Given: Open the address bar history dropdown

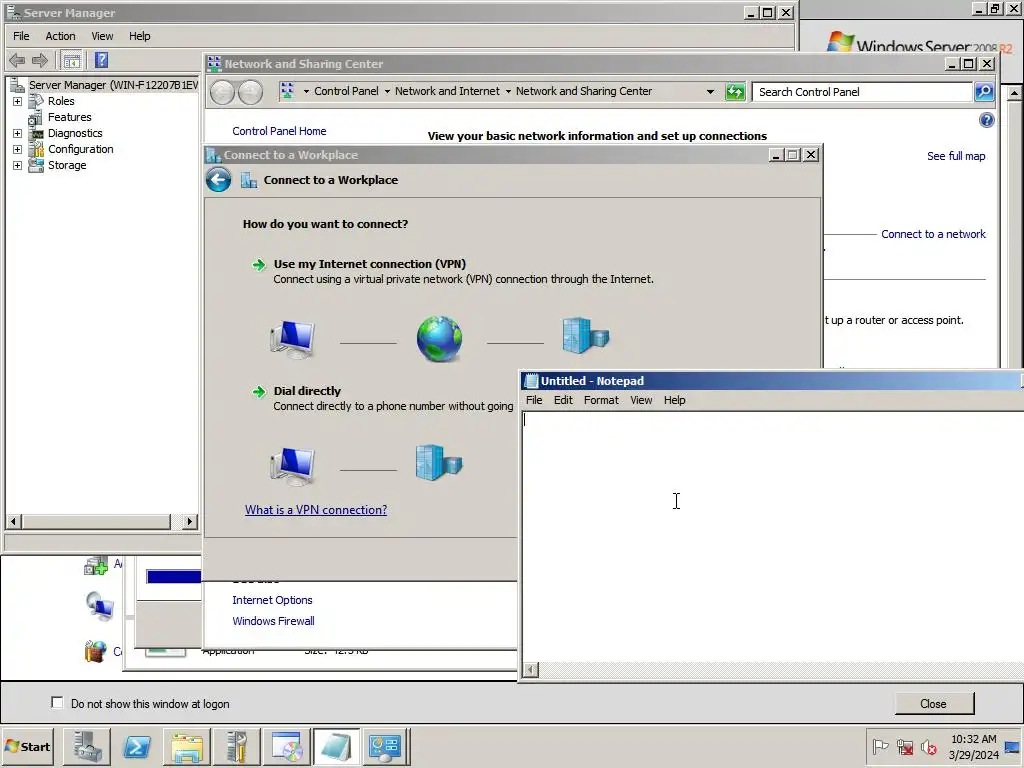Looking at the screenshot, I should (711, 91).
